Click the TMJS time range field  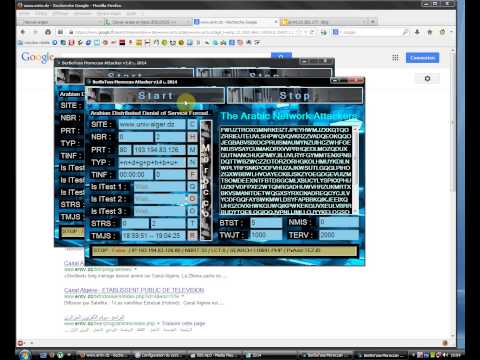coord(153,236)
